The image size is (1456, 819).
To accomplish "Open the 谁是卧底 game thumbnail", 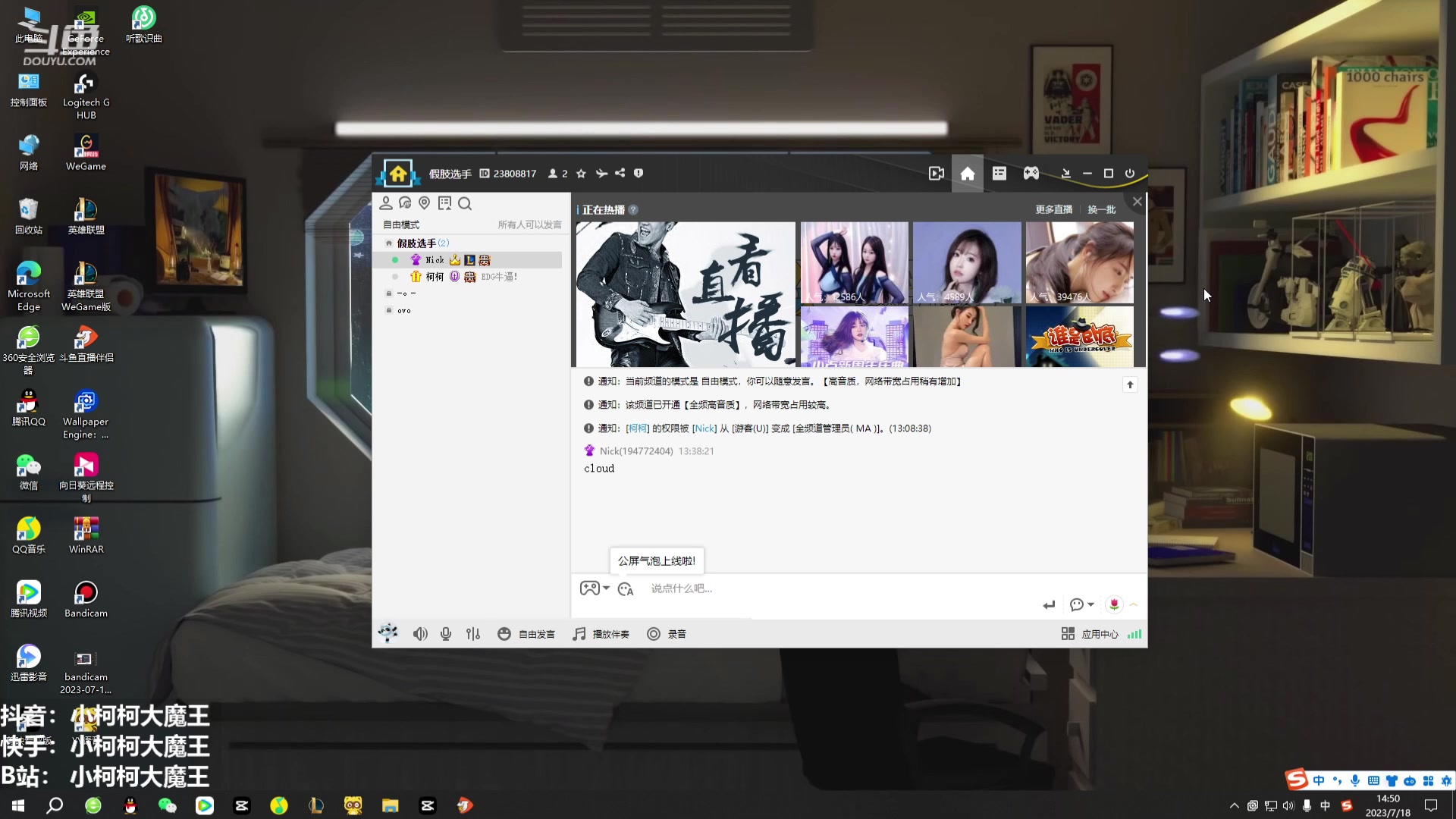I will point(1080,337).
